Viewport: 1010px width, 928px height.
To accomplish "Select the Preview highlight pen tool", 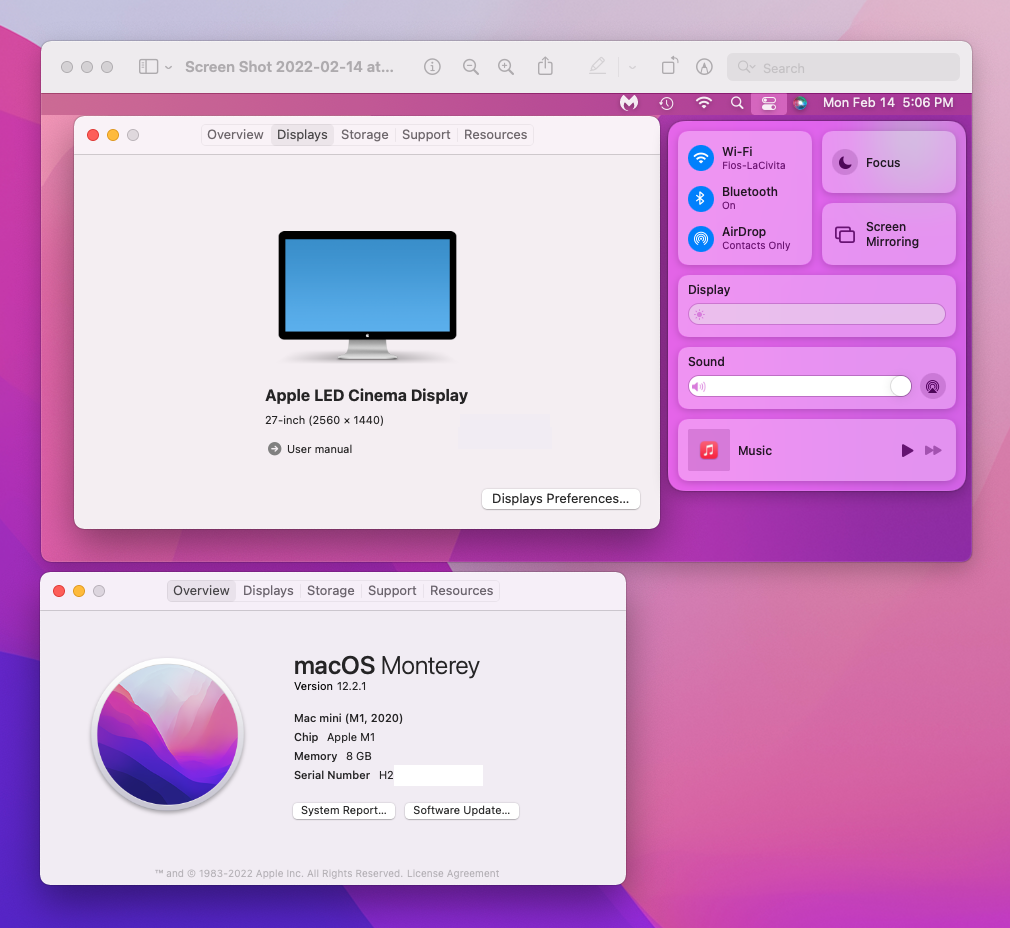I will pyautogui.click(x=597, y=66).
